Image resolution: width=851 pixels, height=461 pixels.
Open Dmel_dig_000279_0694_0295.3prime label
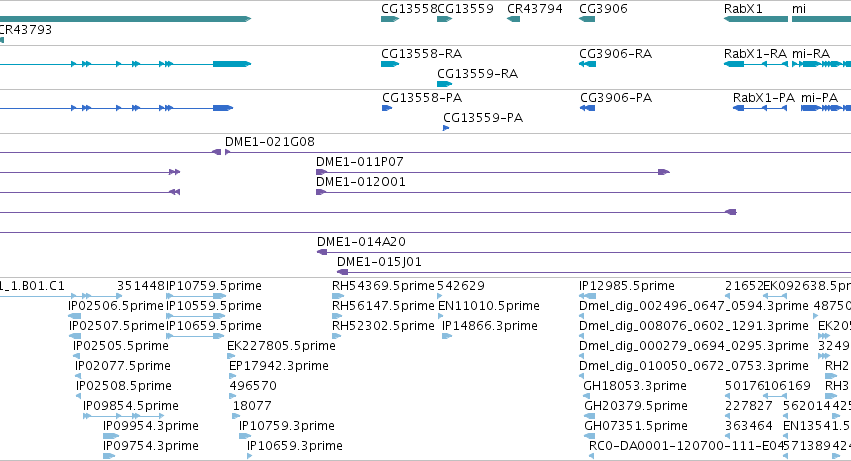click(694, 346)
